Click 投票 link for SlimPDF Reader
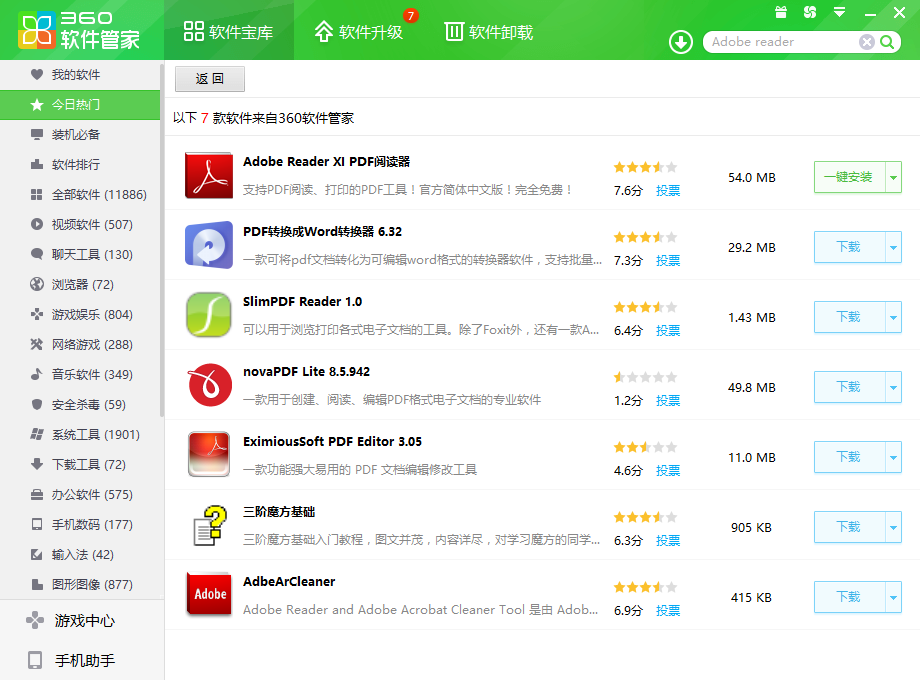920x680 pixels. [x=668, y=330]
